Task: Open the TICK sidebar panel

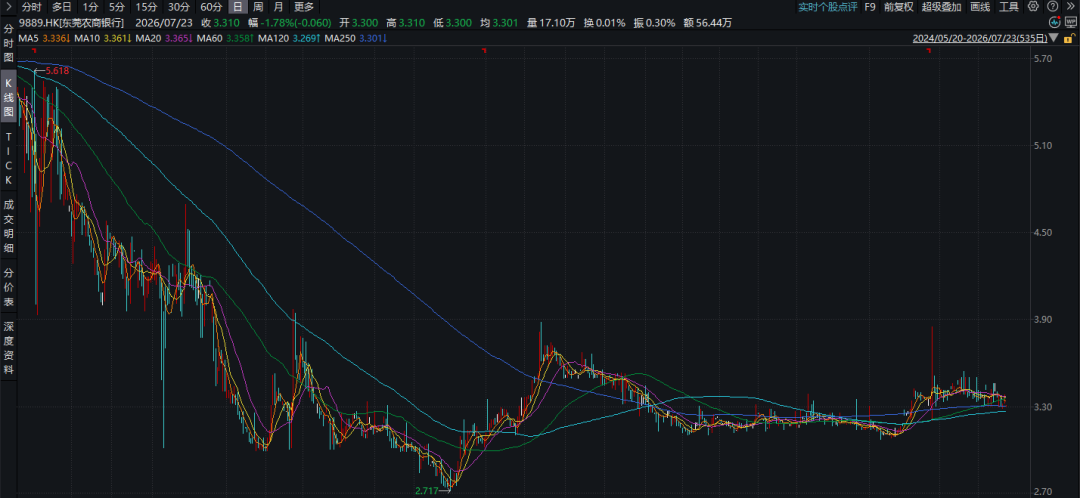Action: (x=8, y=158)
